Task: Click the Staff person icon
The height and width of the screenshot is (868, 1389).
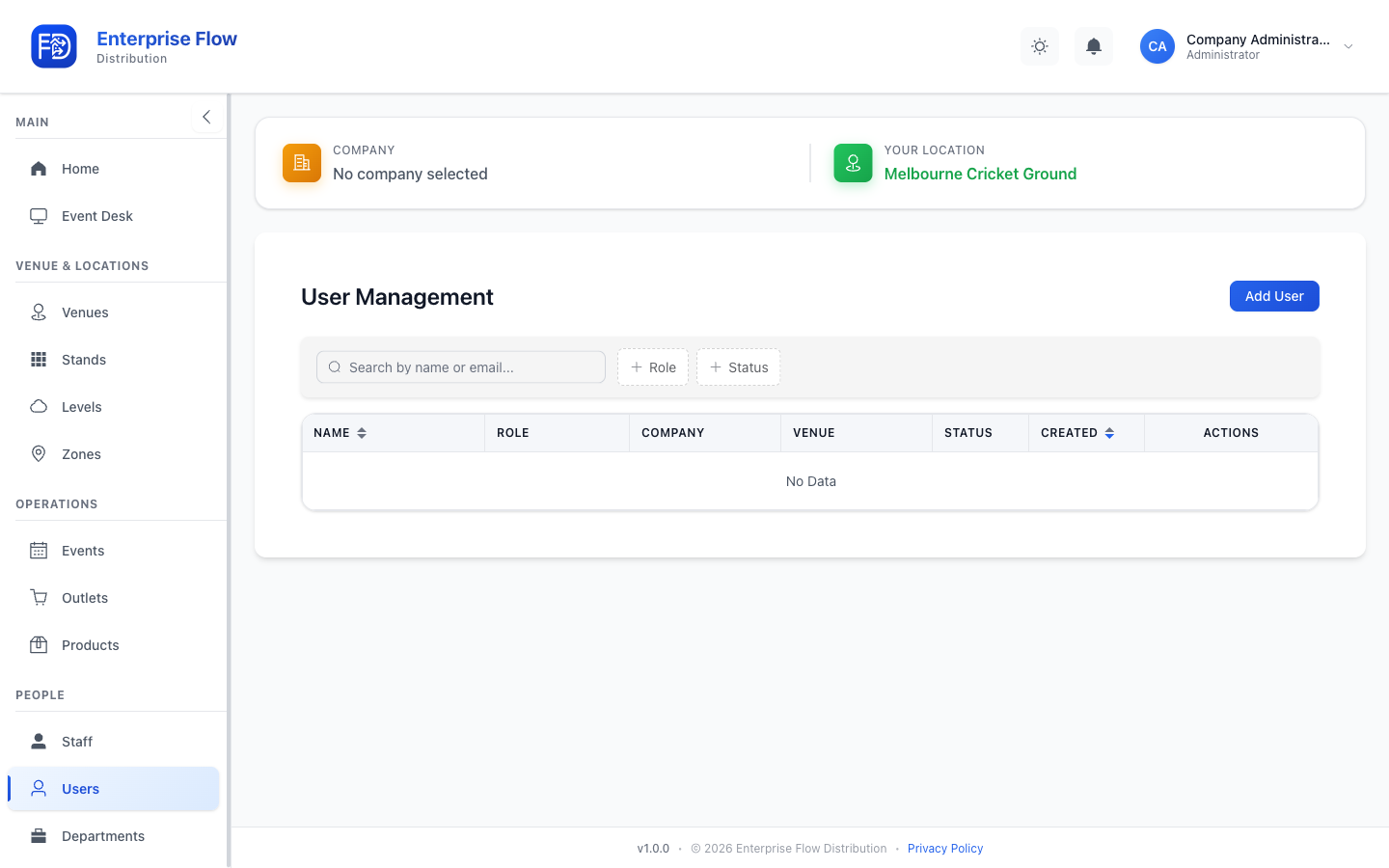Action: click(39, 742)
